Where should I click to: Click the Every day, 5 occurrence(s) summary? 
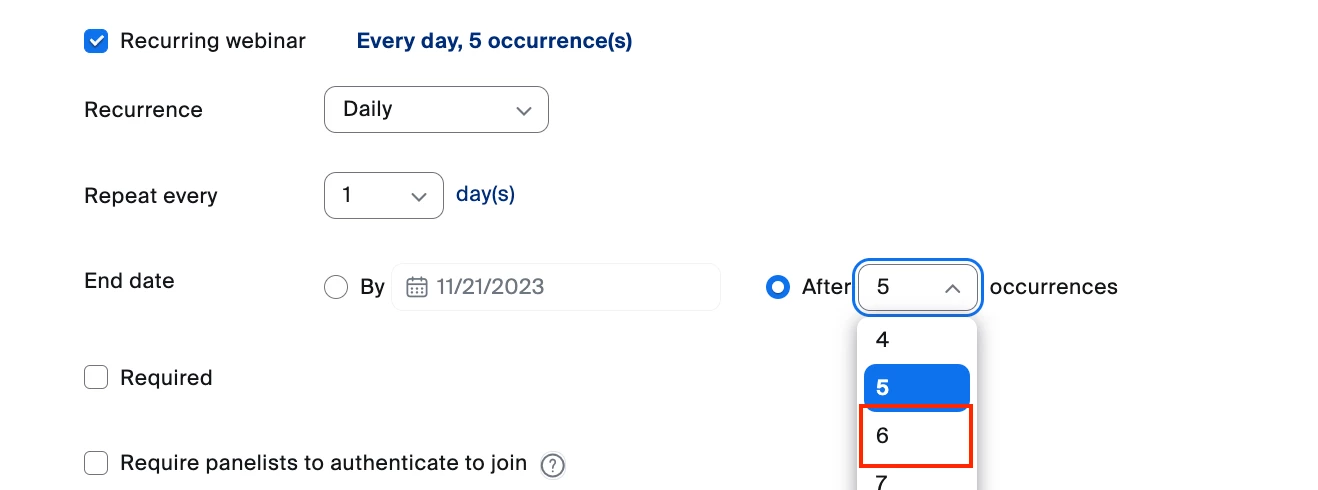click(494, 41)
